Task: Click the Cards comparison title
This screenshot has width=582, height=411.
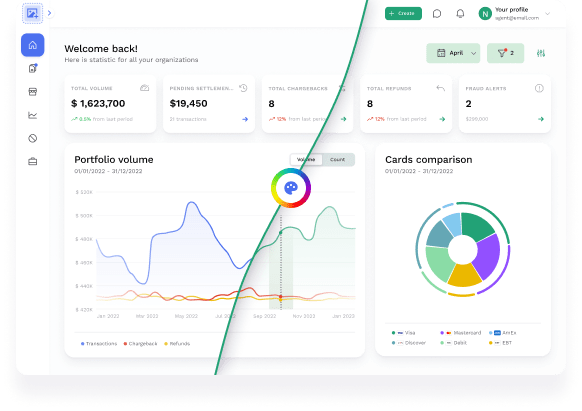Action: pos(429,160)
